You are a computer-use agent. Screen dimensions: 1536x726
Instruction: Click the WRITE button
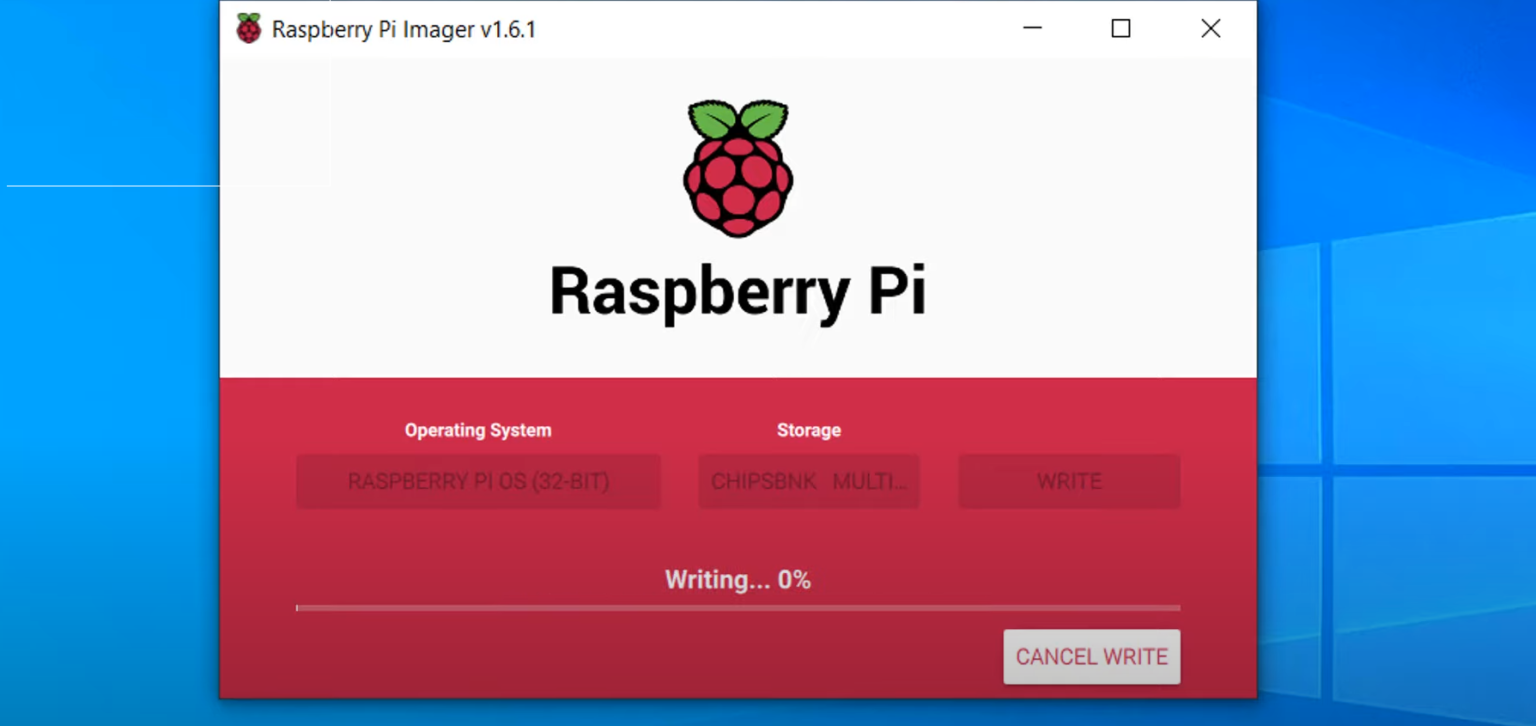[1068, 481]
